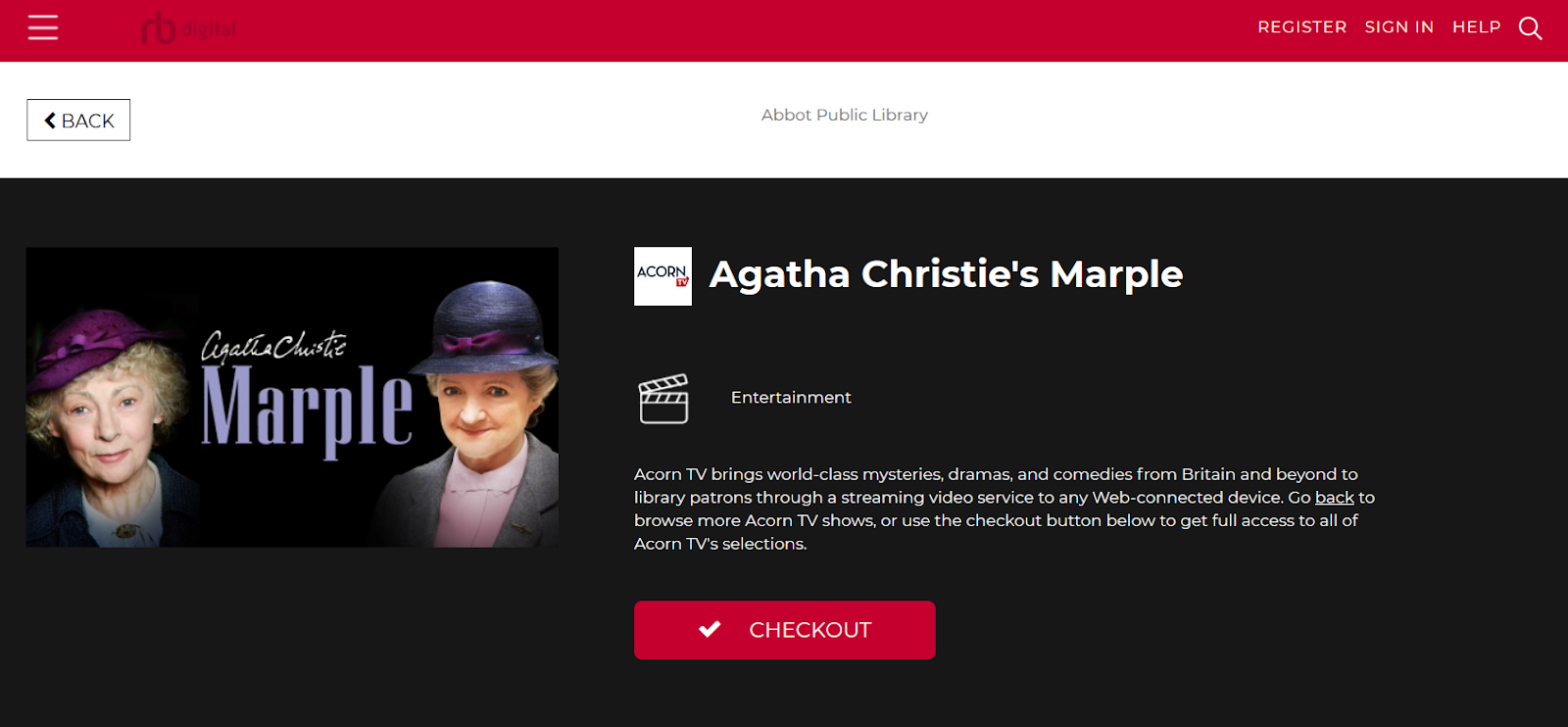Click the red Checkout button
The height and width of the screenshot is (727, 1568).
784,630
